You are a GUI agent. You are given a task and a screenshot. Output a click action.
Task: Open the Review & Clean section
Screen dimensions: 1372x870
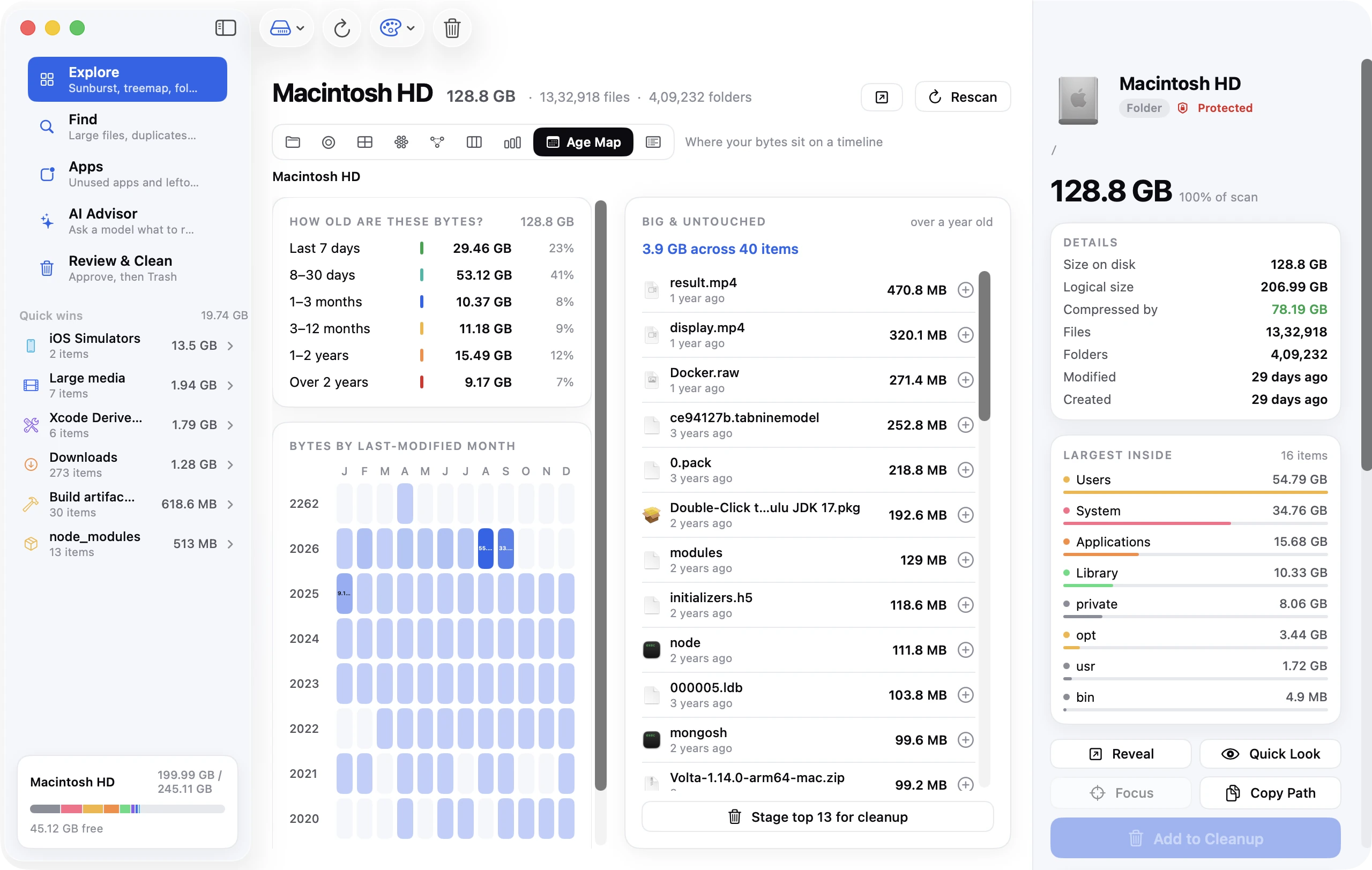coord(128,268)
